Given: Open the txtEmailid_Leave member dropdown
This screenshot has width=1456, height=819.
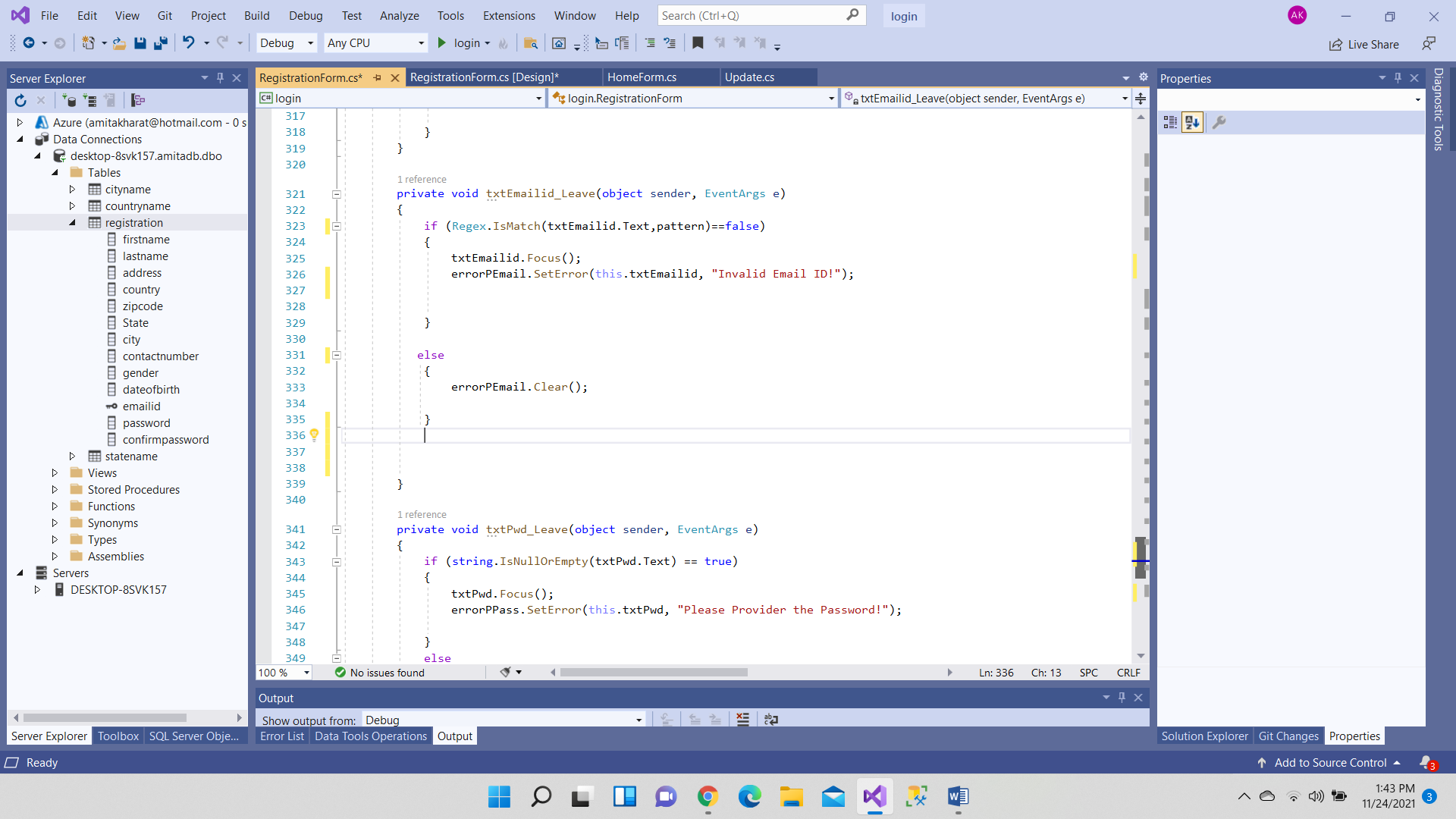Looking at the screenshot, I should (986, 98).
